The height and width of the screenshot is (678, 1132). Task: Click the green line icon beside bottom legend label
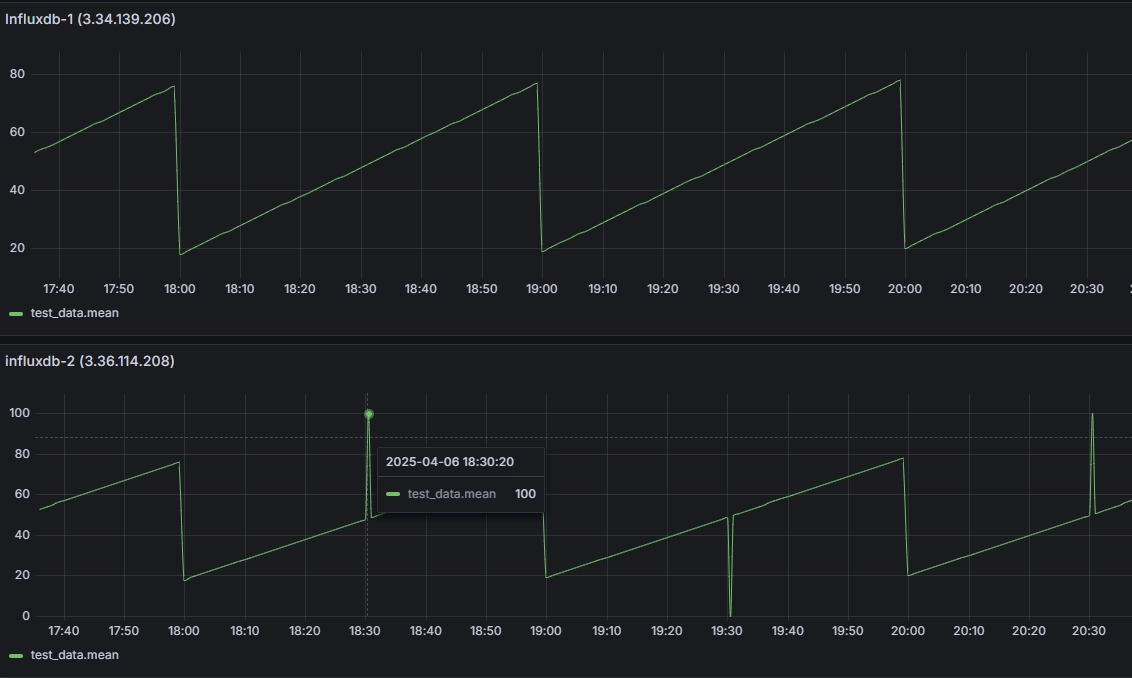[x=14, y=655]
